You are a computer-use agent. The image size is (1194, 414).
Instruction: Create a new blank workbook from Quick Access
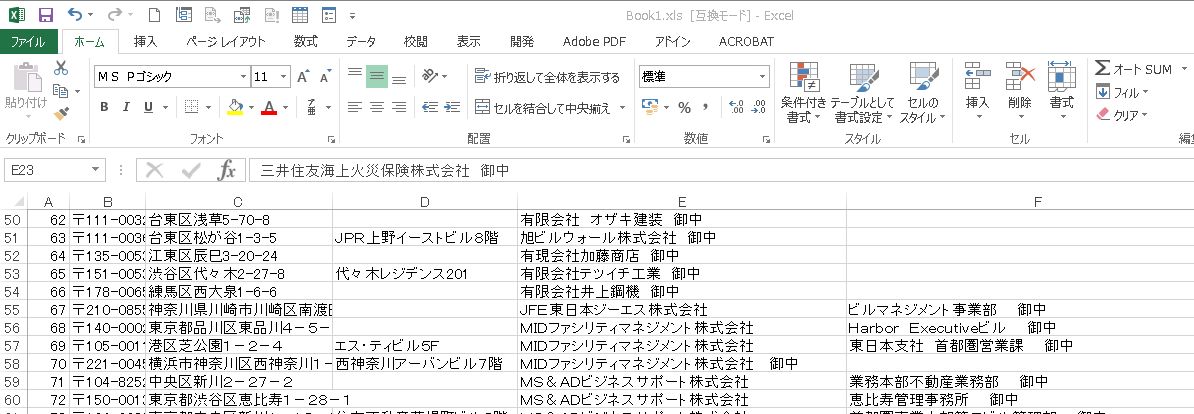point(154,14)
